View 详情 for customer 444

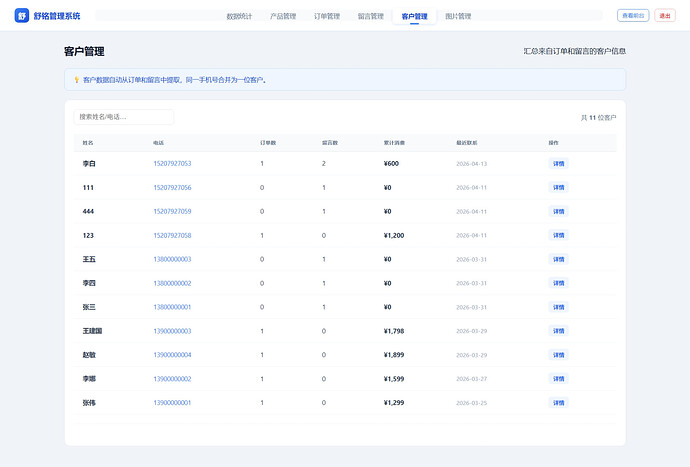click(x=558, y=211)
